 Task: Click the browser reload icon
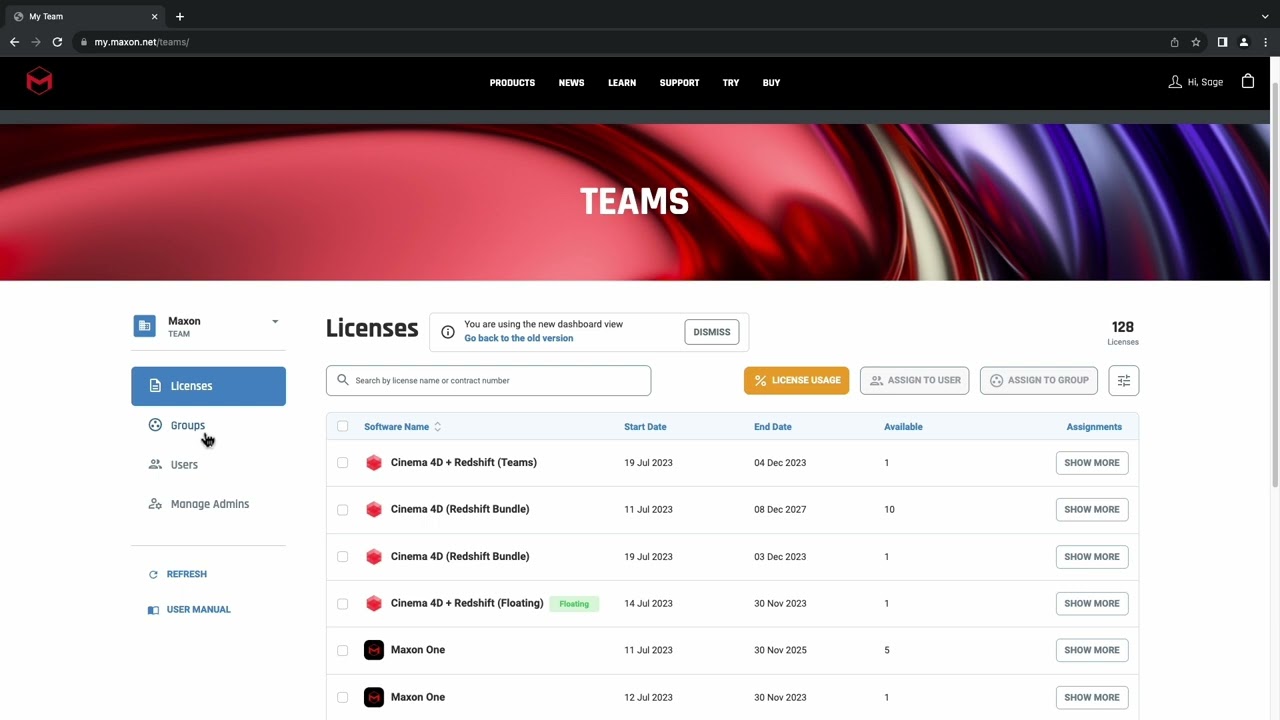57,42
